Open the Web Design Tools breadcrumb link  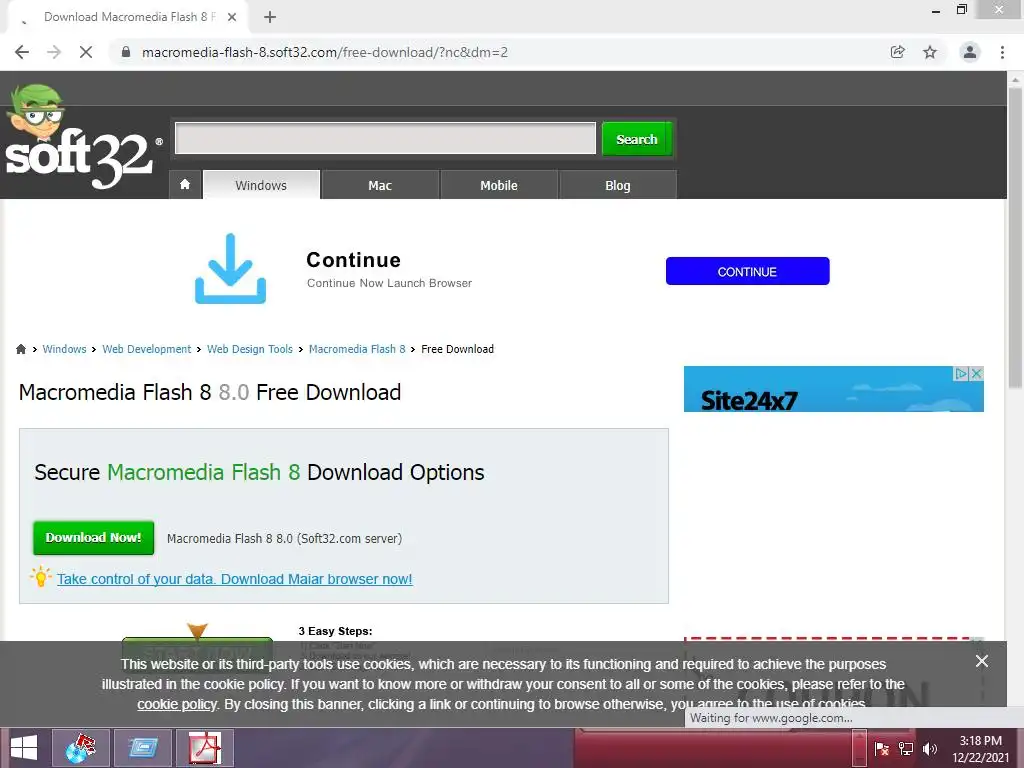click(249, 349)
